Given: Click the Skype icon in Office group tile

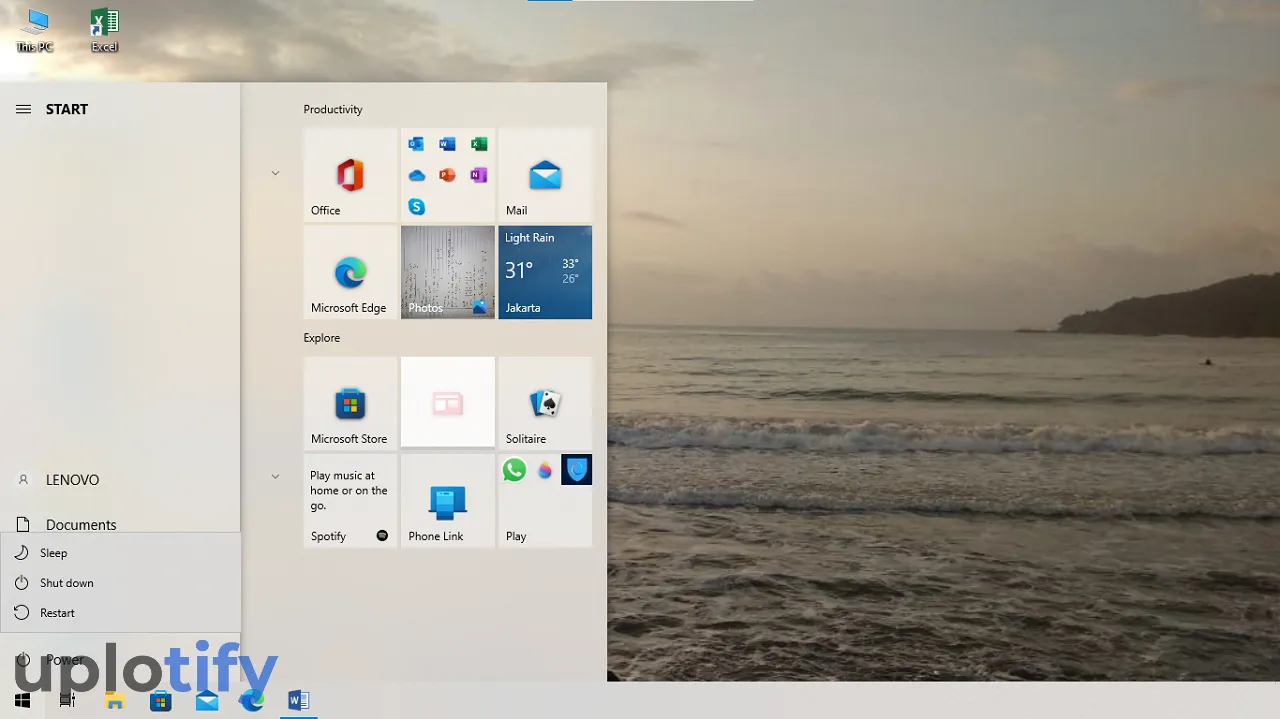Looking at the screenshot, I should [416, 207].
